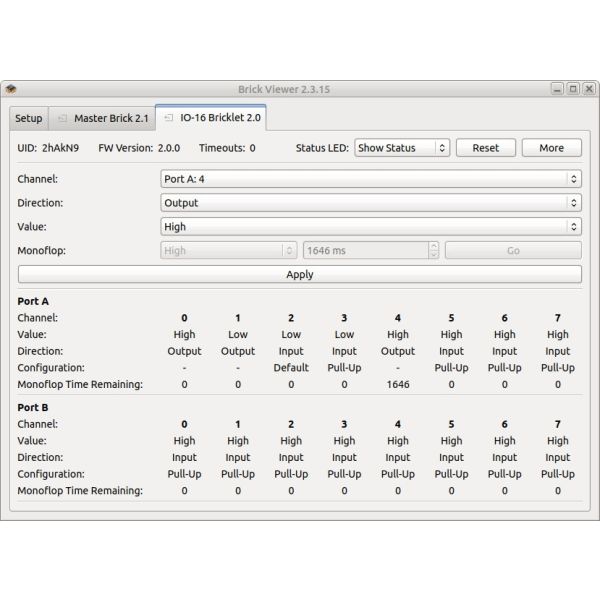Screen dimensions: 600x600
Task: Click Port A channel 2 Default configuration
Action: tap(291, 368)
